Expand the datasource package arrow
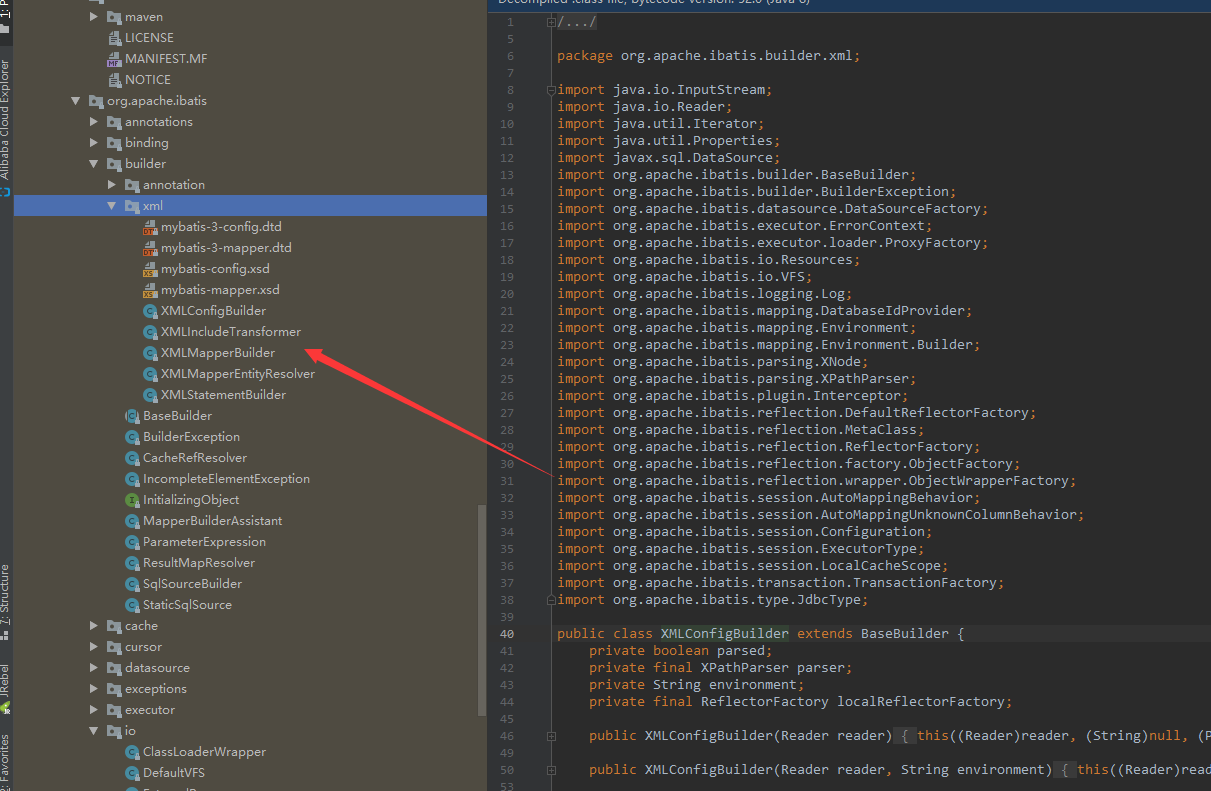 [94, 668]
